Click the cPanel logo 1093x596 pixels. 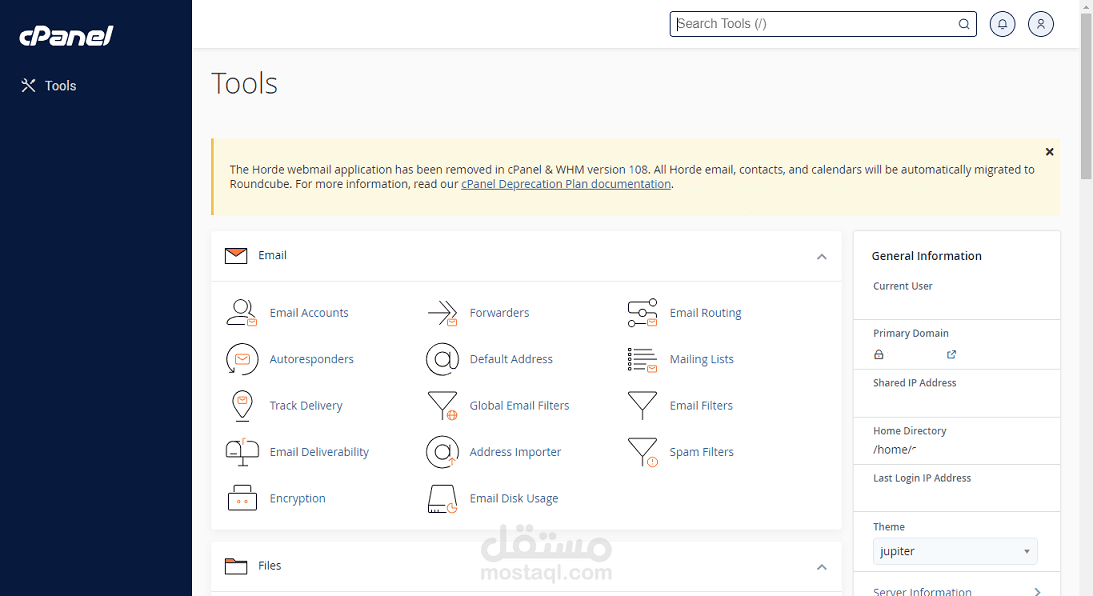point(66,36)
